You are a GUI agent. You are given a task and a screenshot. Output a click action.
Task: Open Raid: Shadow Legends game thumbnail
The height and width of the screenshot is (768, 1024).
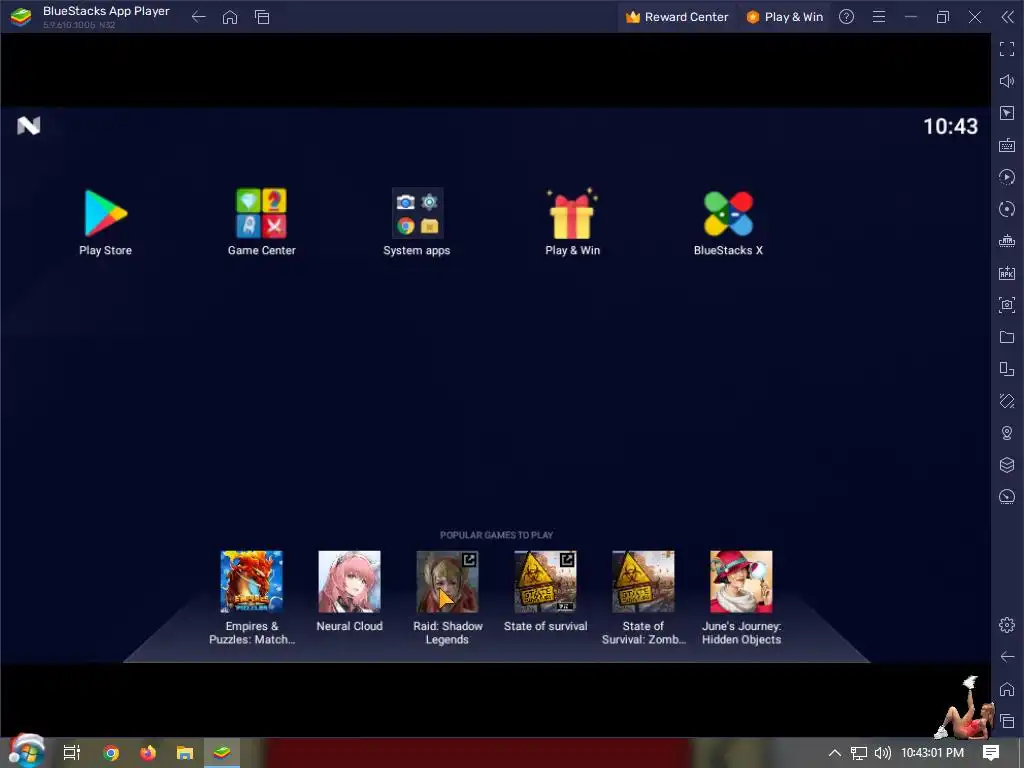click(447, 581)
